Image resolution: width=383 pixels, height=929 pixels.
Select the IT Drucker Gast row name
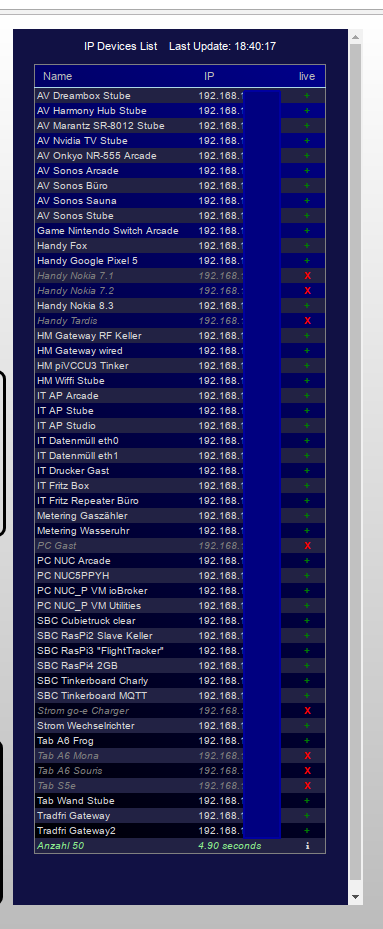point(73,471)
